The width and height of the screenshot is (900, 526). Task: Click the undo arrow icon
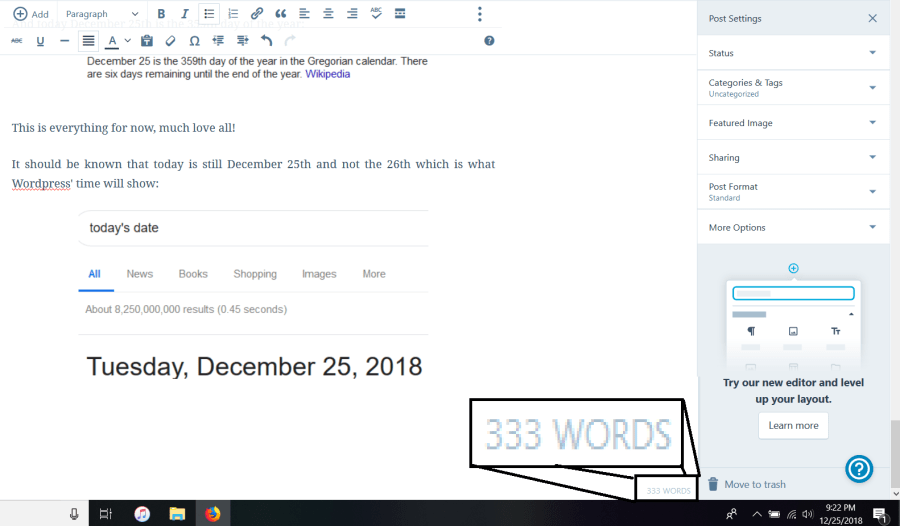[x=266, y=41]
